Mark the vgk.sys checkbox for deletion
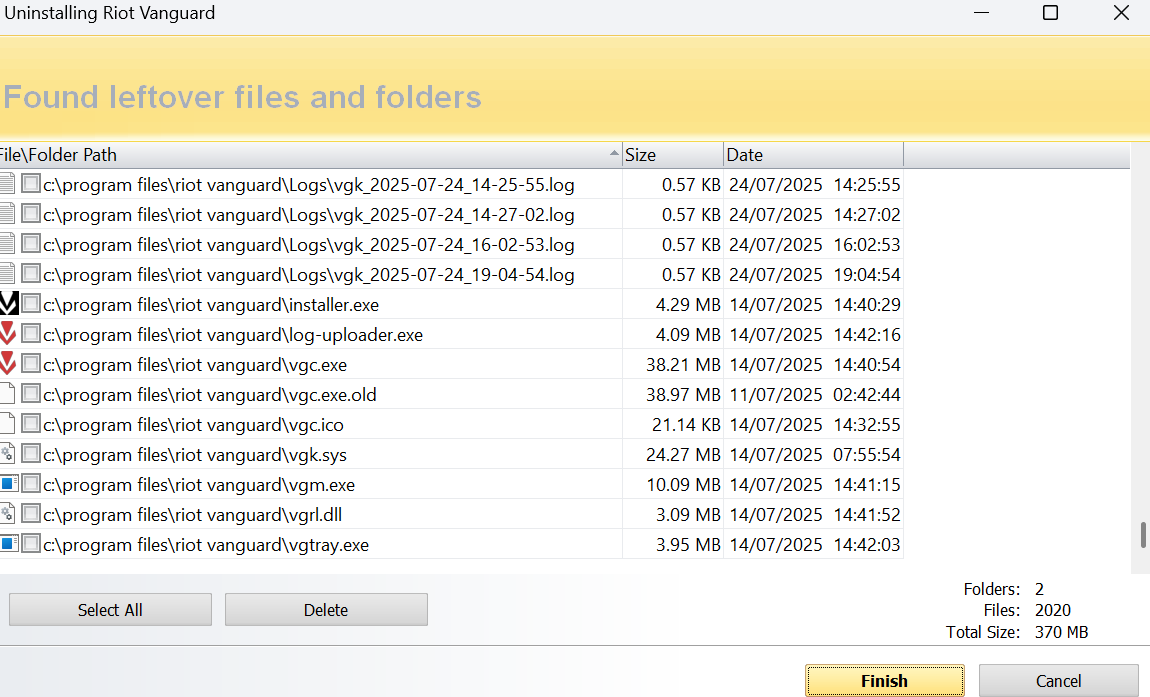Image resolution: width=1150 pixels, height=697 pixels. coord(31,454)
